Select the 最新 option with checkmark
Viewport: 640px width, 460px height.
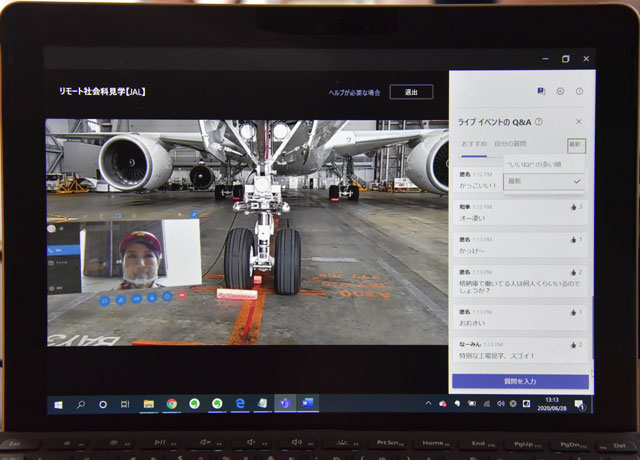point(540,181)
